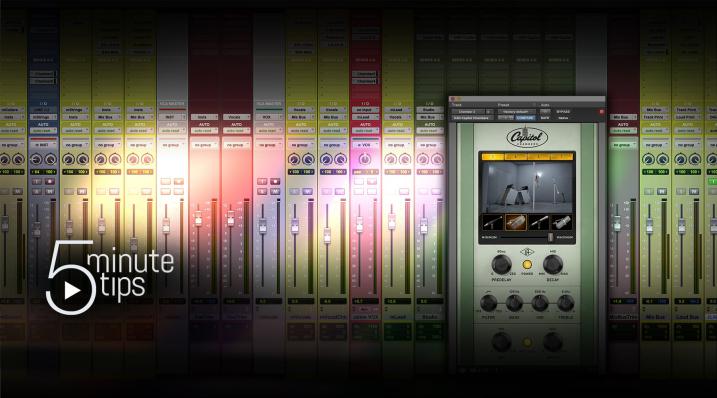Click the Predelay knob
Viewport: 717px width, 398px height.
pos(502,264)
